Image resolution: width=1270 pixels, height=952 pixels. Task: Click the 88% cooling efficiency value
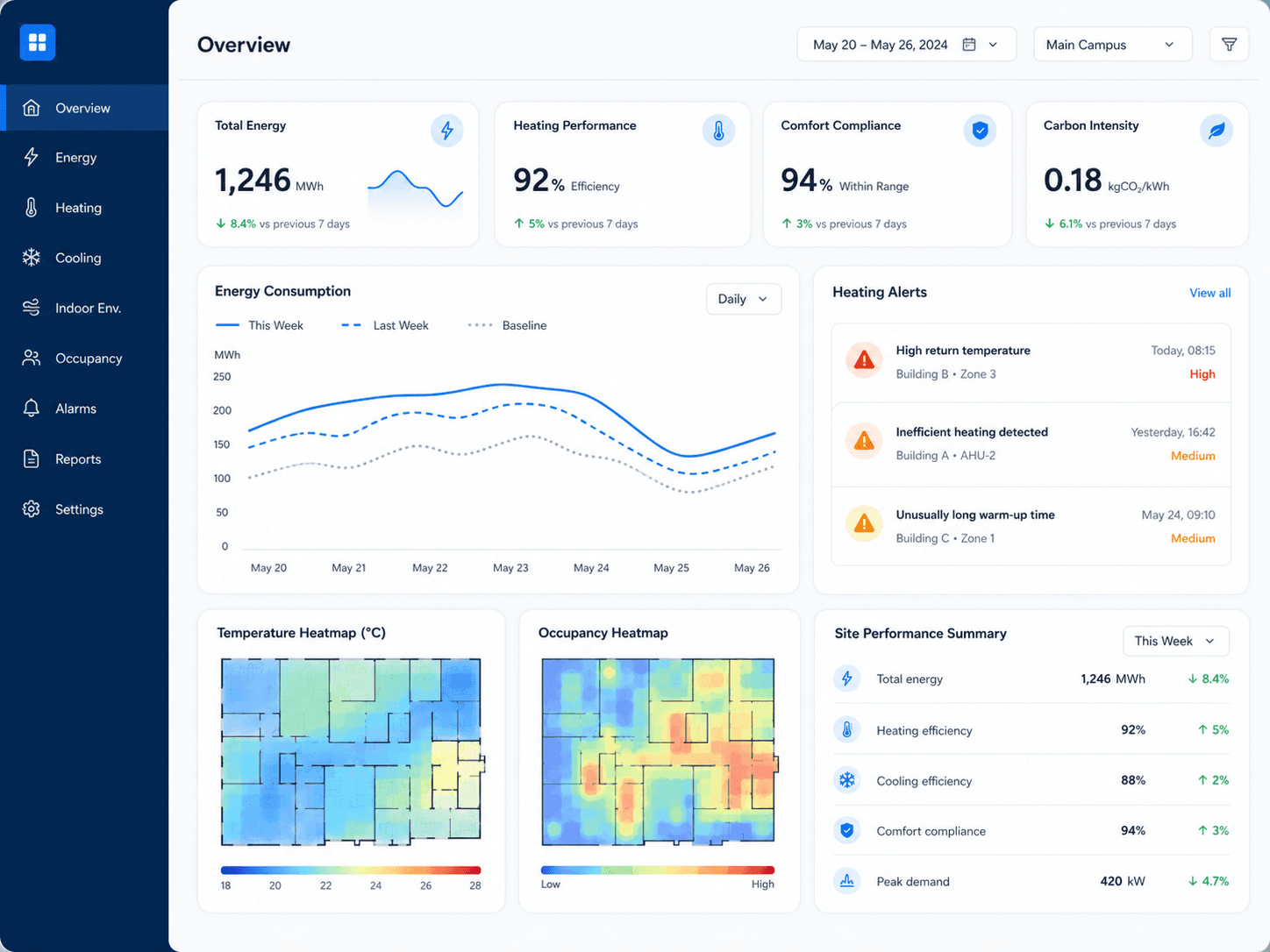coord(1133,780)
